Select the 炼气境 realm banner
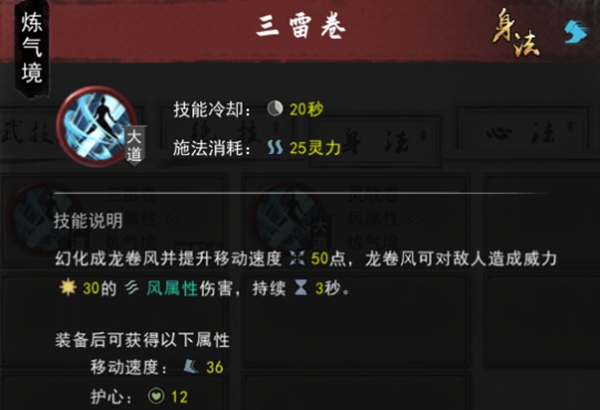 (32, 48)
